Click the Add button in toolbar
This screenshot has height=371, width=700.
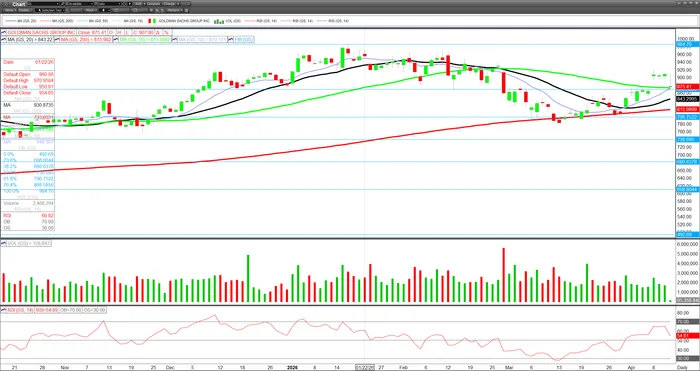pyautogui.click(x=140, y=4)
